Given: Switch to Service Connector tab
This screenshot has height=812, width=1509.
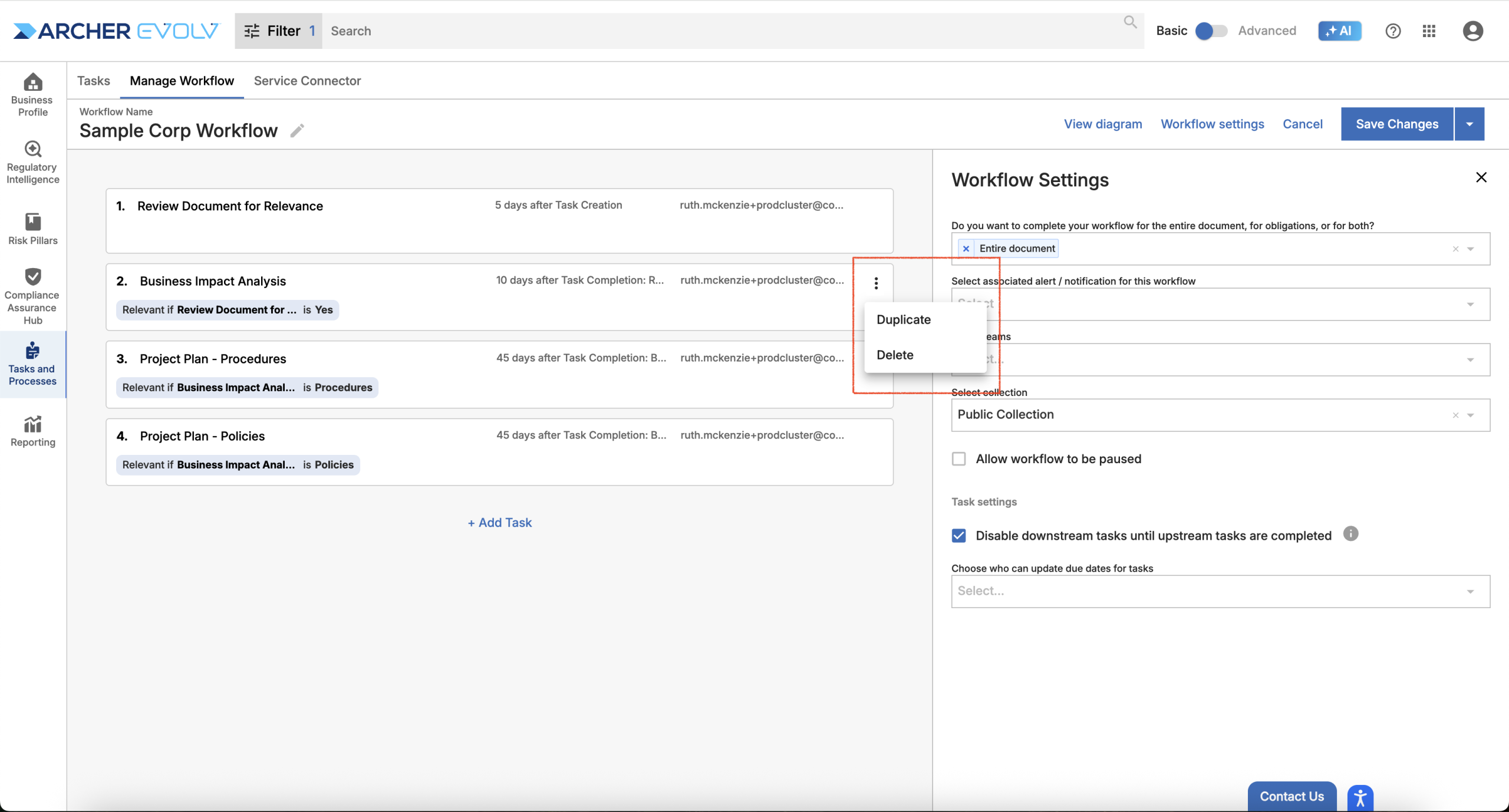Looking at the screenshot, I should coord(307,81).
